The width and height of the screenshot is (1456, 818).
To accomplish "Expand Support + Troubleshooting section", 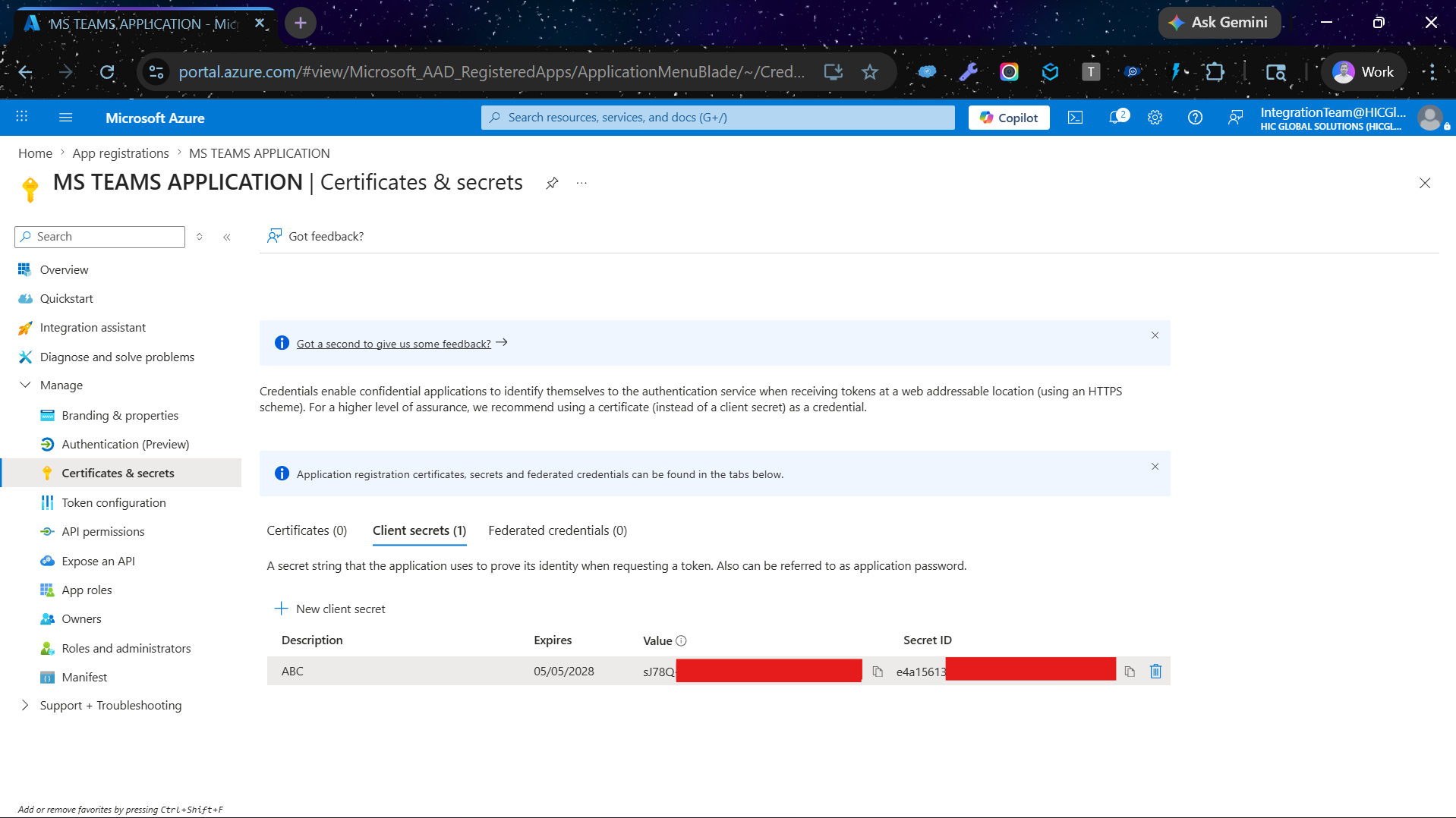I will tap(25, 705).
